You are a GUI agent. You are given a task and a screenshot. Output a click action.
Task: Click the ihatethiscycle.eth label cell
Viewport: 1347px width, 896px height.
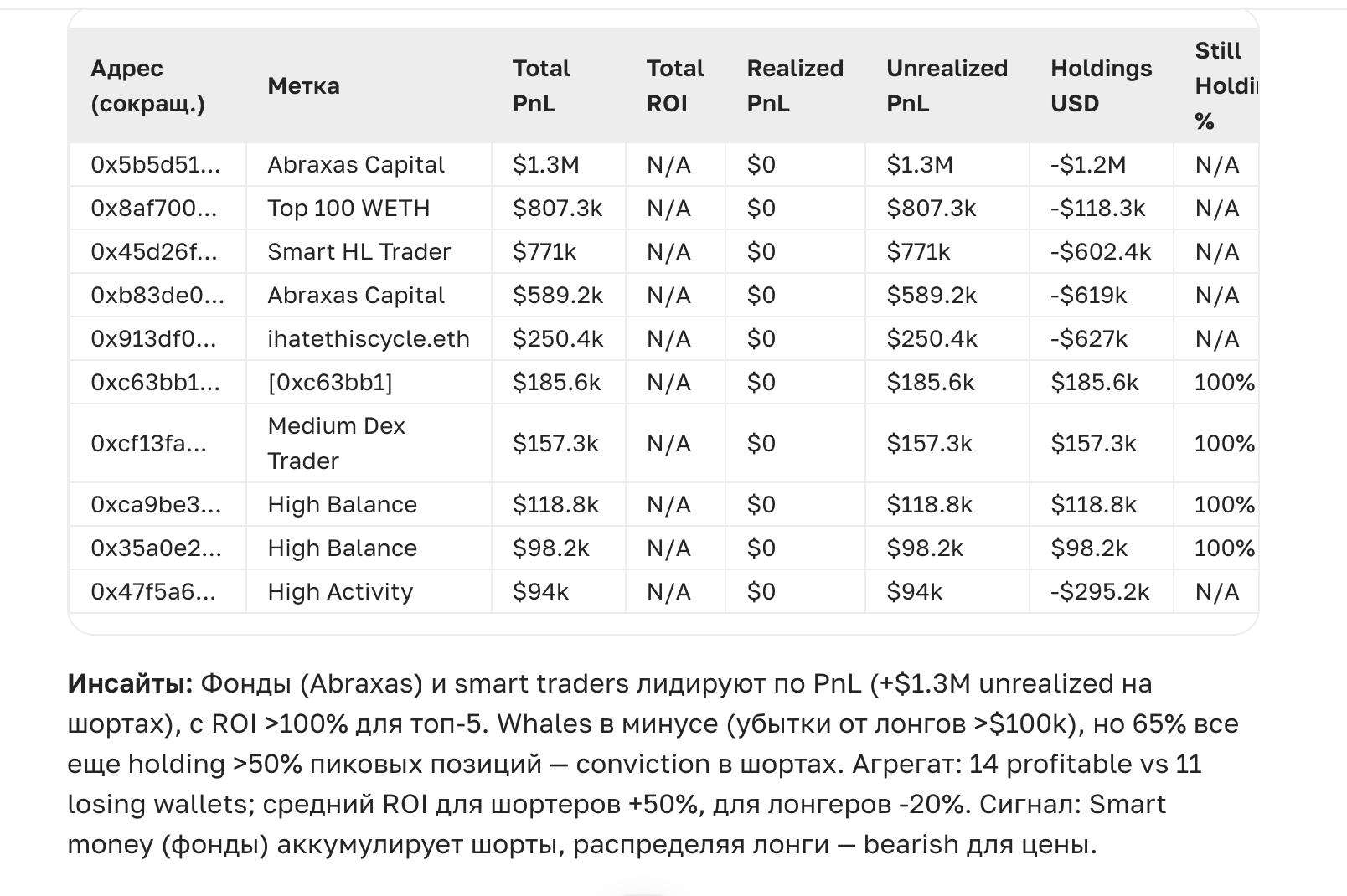coord(368,339)
